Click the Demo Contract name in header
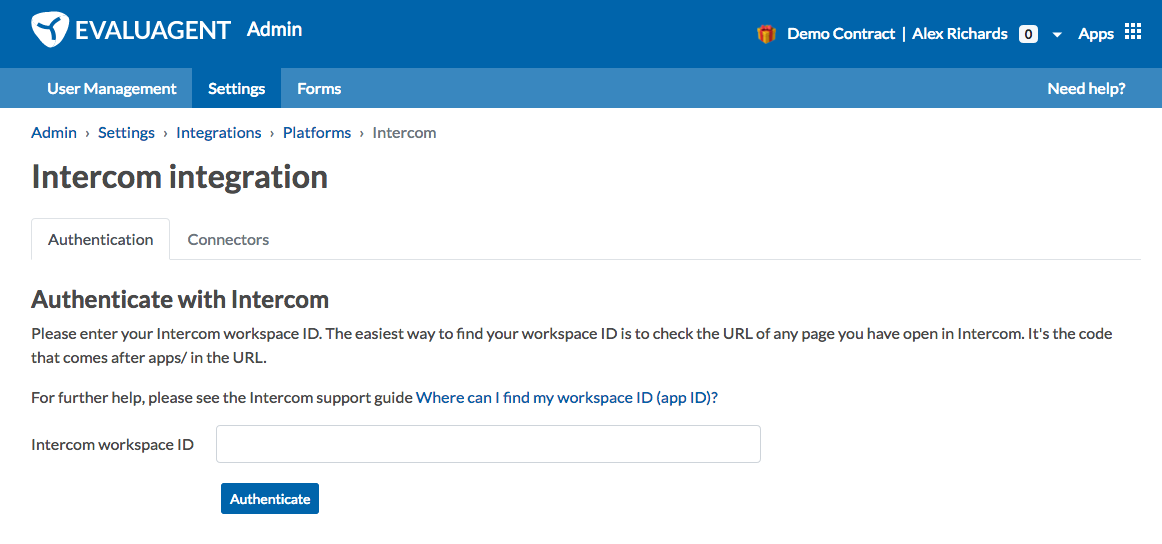Image resolution: width=1162 pixels, height=544 pixels. pyautogui.click(x=841, y=34)
